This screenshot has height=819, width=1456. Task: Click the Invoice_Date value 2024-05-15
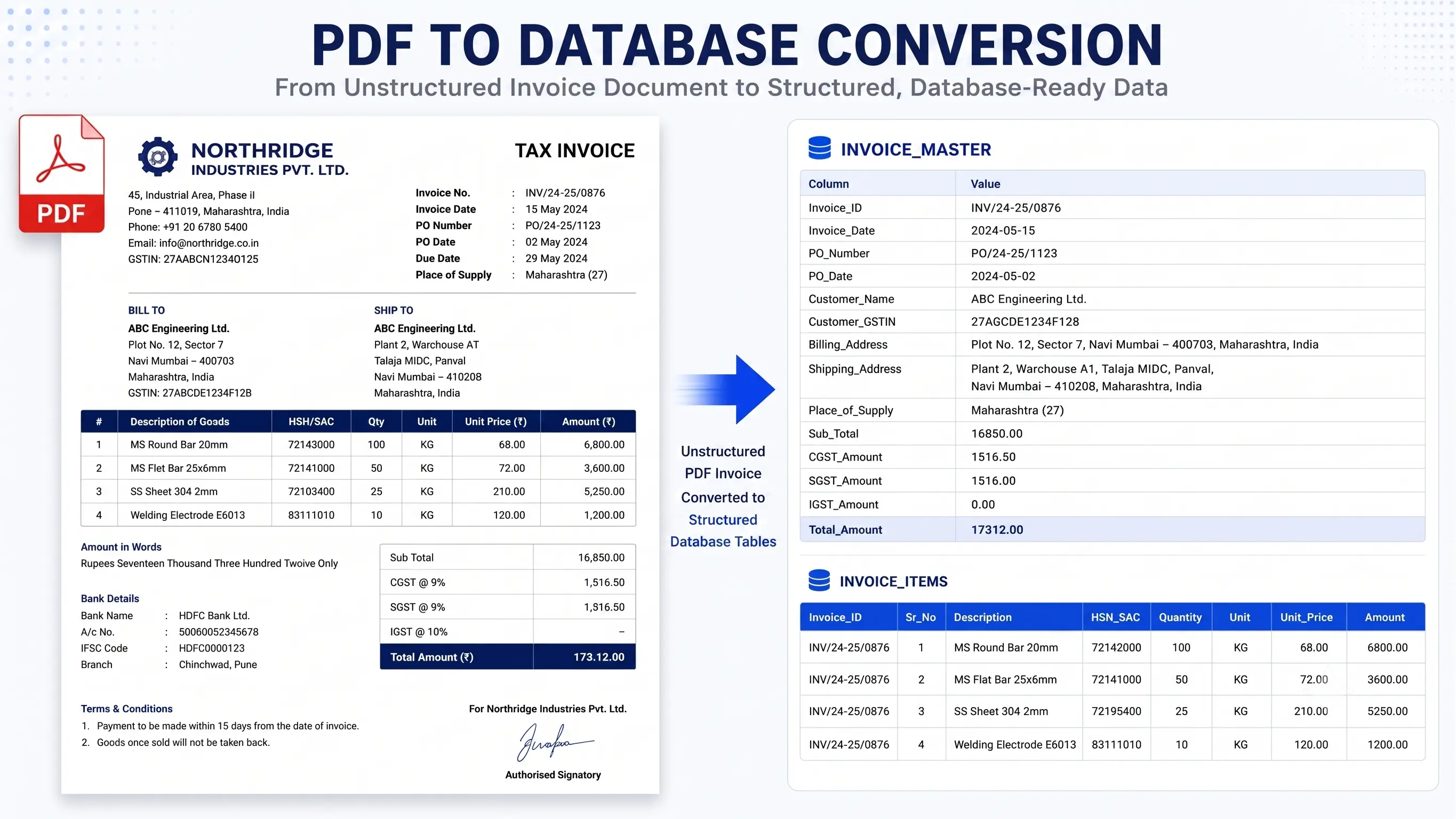[1003, 230]
